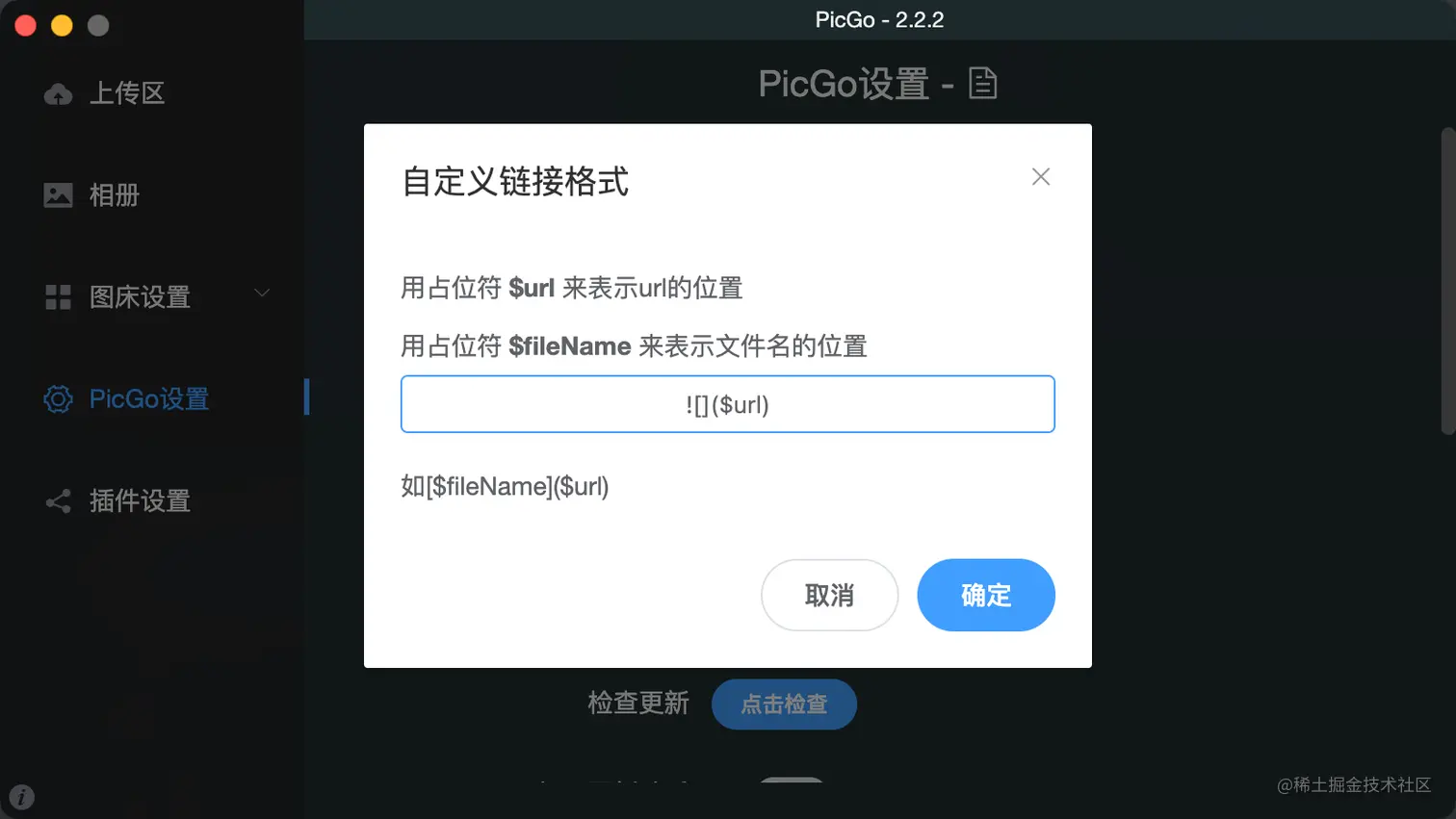
Task: Click the red window close button
Action: [26, 26]
